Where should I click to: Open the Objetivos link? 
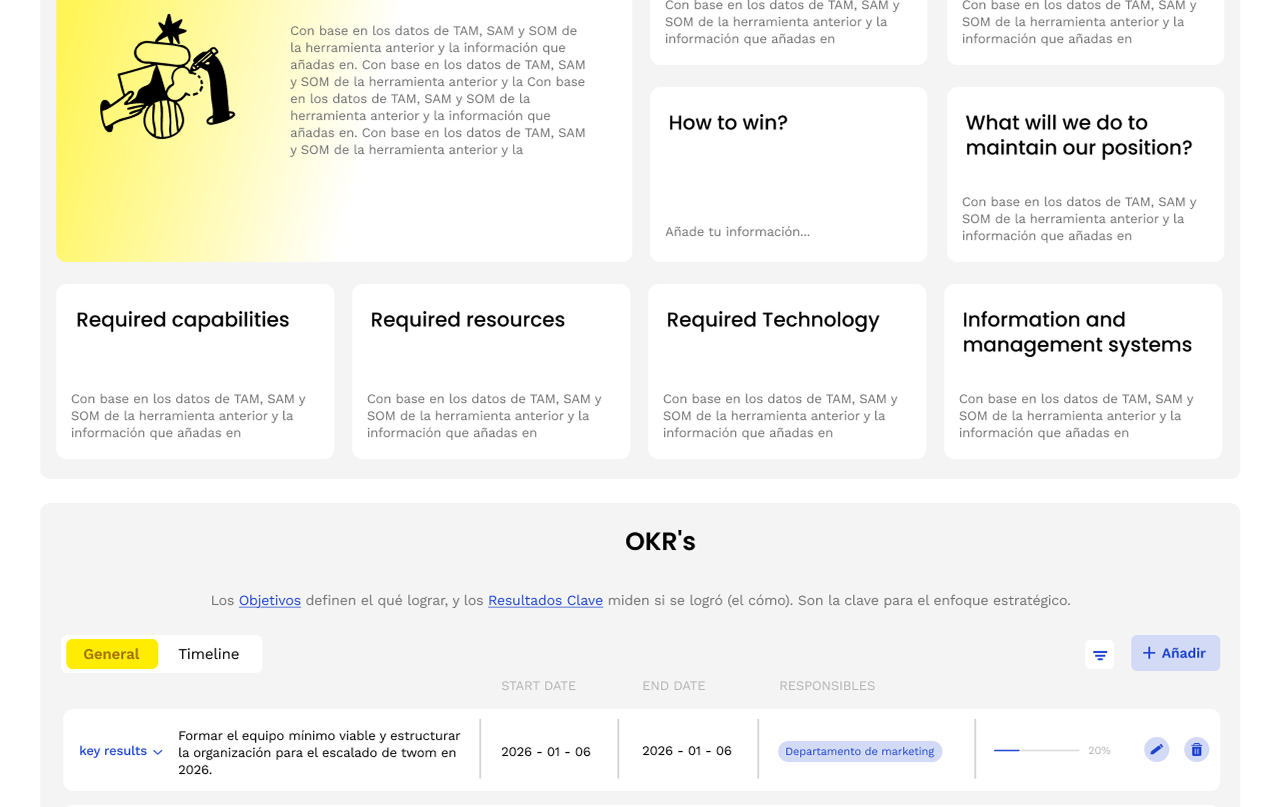269,600
